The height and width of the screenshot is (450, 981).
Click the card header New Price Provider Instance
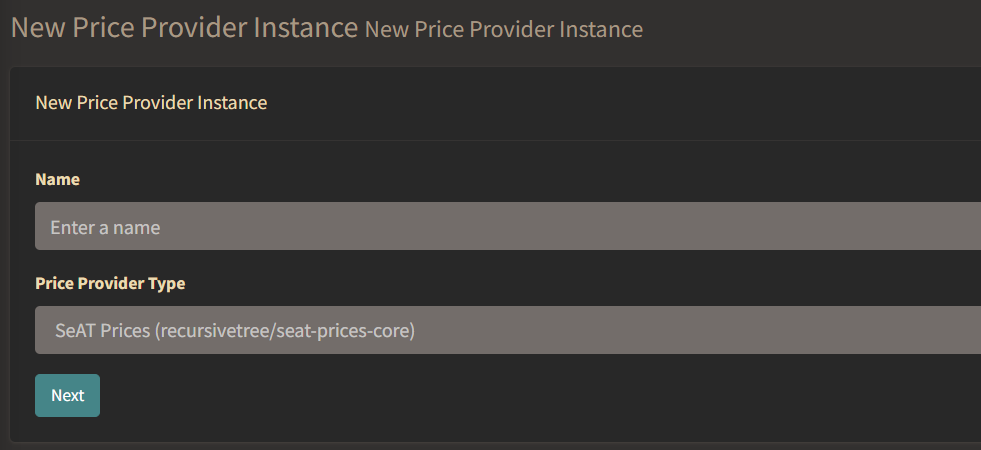tap(151, 102)
